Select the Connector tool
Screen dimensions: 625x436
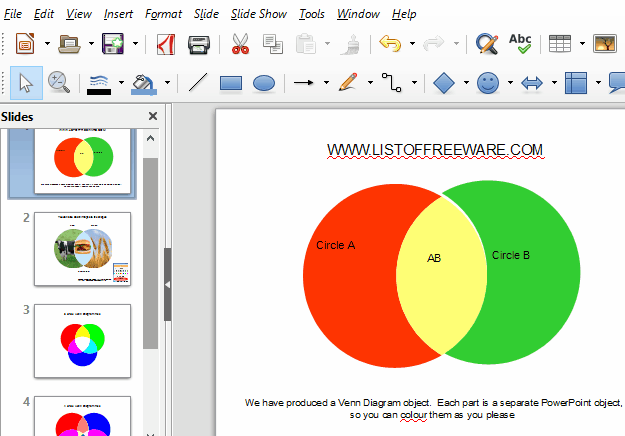[x=392, y=82]
